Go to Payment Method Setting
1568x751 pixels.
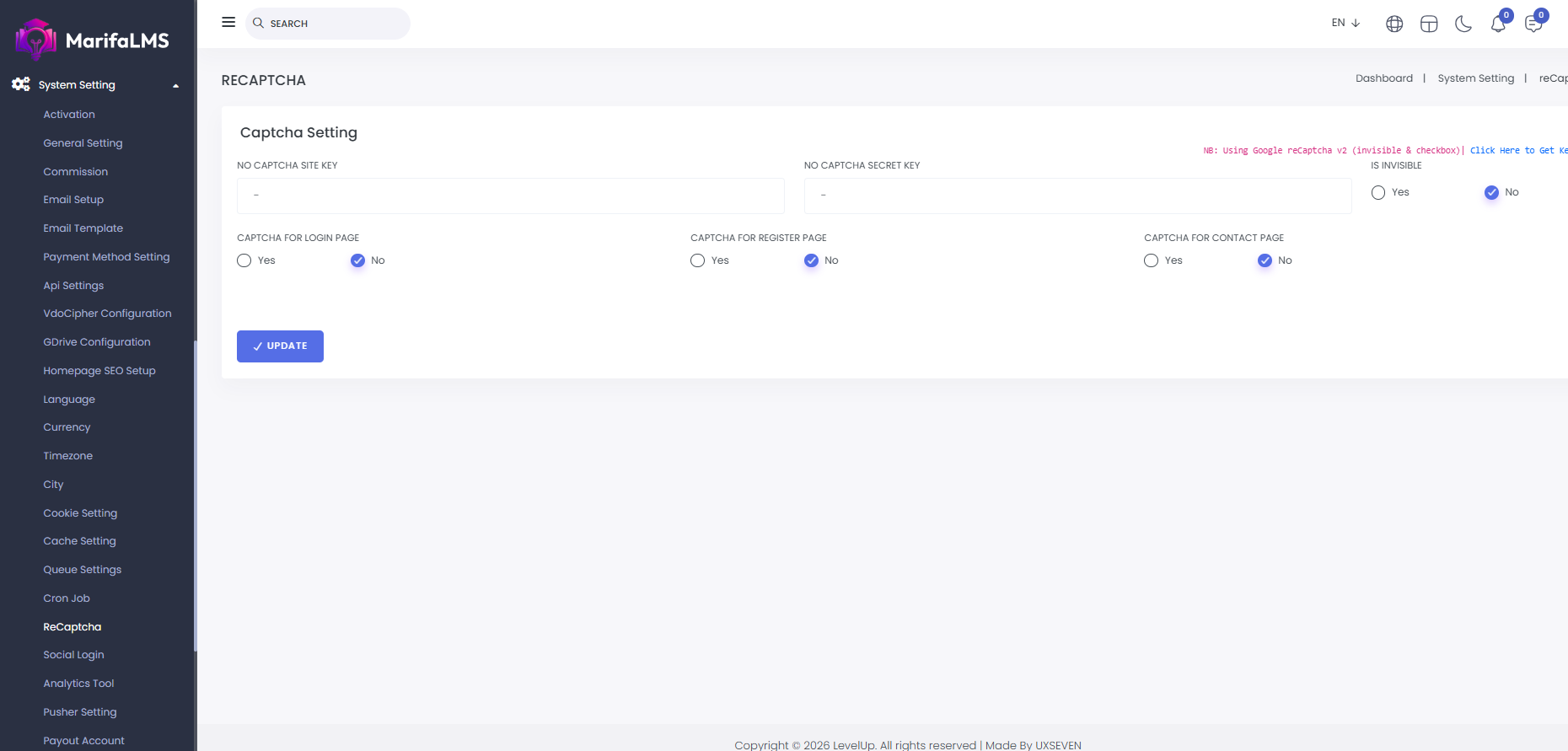point(106,257)
